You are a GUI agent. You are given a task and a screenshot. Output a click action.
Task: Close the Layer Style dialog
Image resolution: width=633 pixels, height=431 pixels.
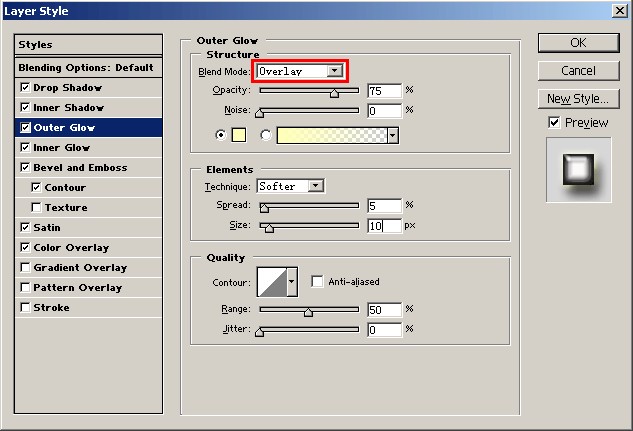[x=619, y=11]
